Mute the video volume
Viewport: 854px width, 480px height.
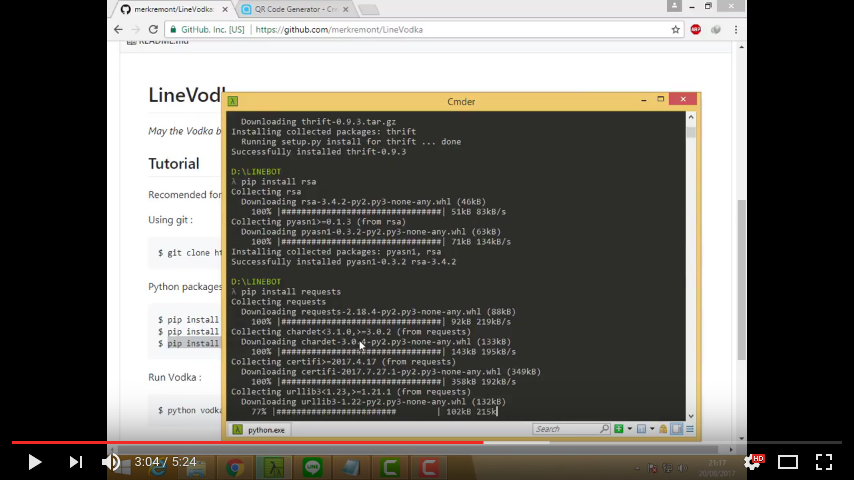pyautogui.click(x=111, y=462)
